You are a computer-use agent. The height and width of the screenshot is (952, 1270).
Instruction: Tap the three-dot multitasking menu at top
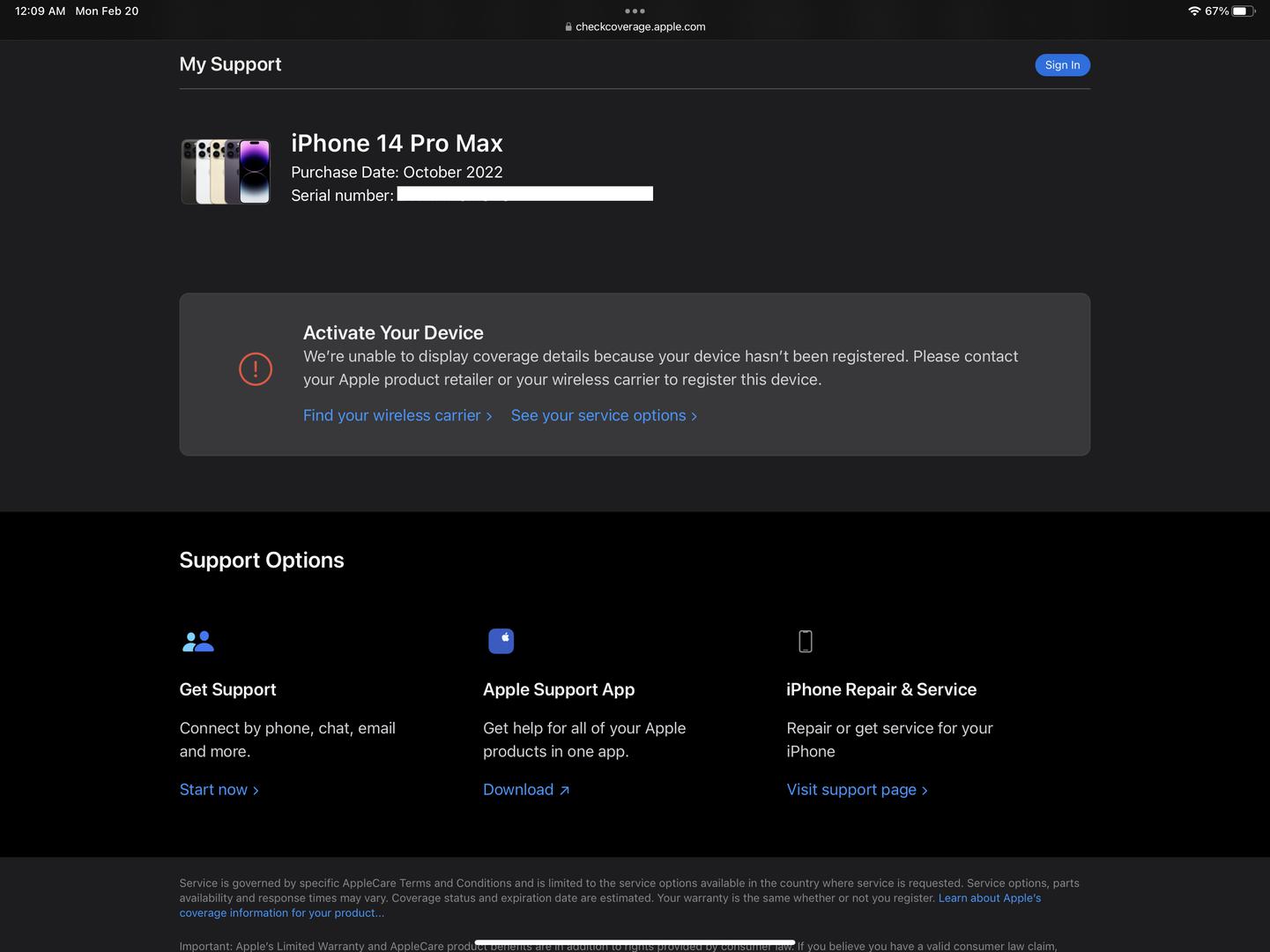[635, 11]
